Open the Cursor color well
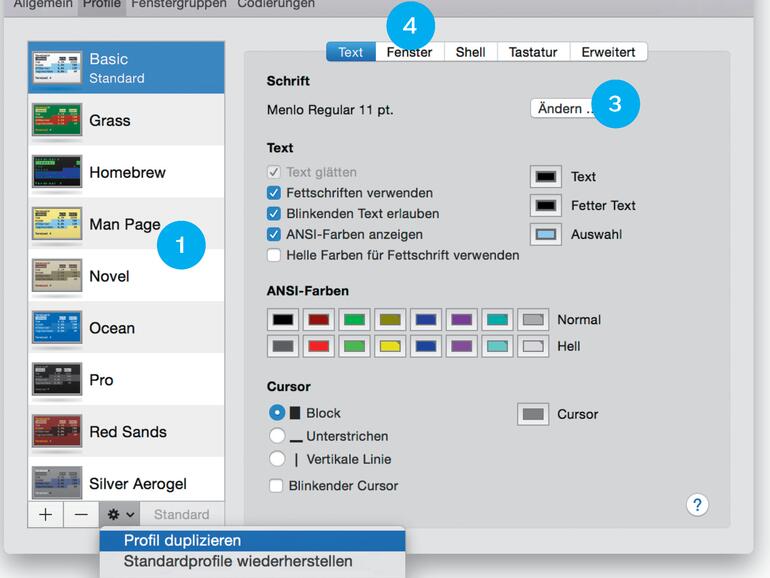The image size is (770, 578). tap(533, 414)
